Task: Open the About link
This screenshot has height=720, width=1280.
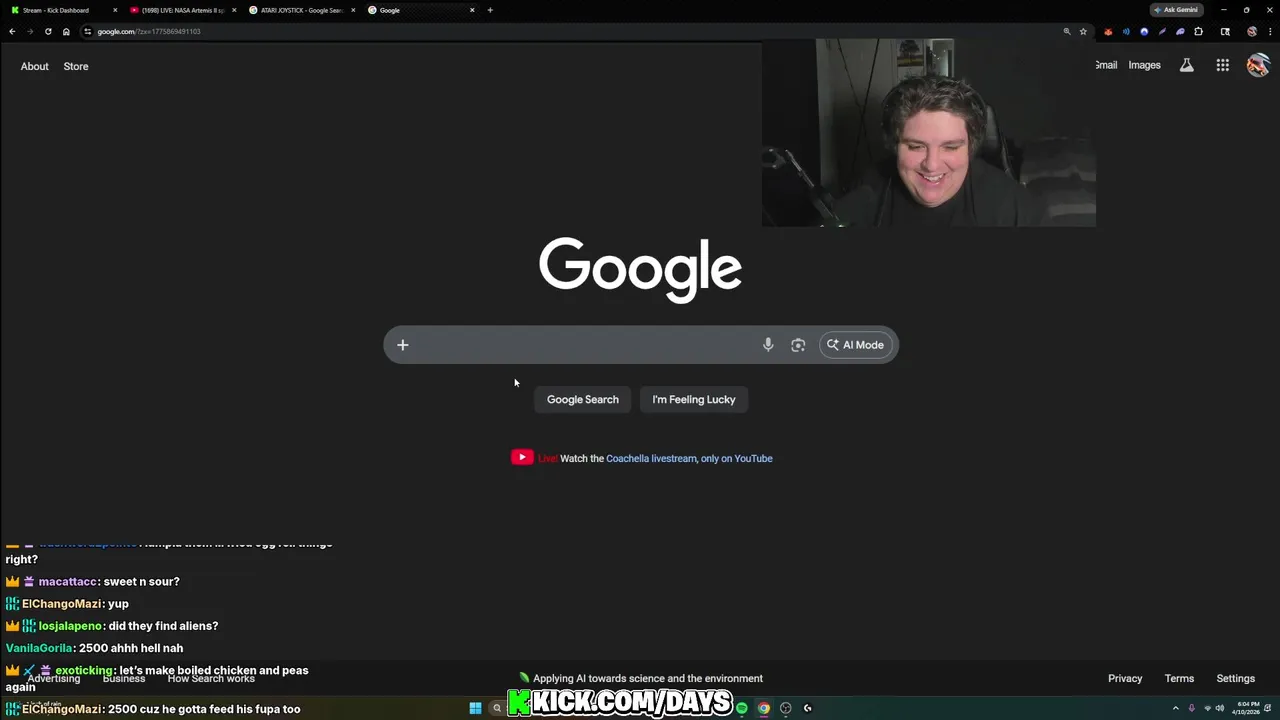Action: point(35,66)
